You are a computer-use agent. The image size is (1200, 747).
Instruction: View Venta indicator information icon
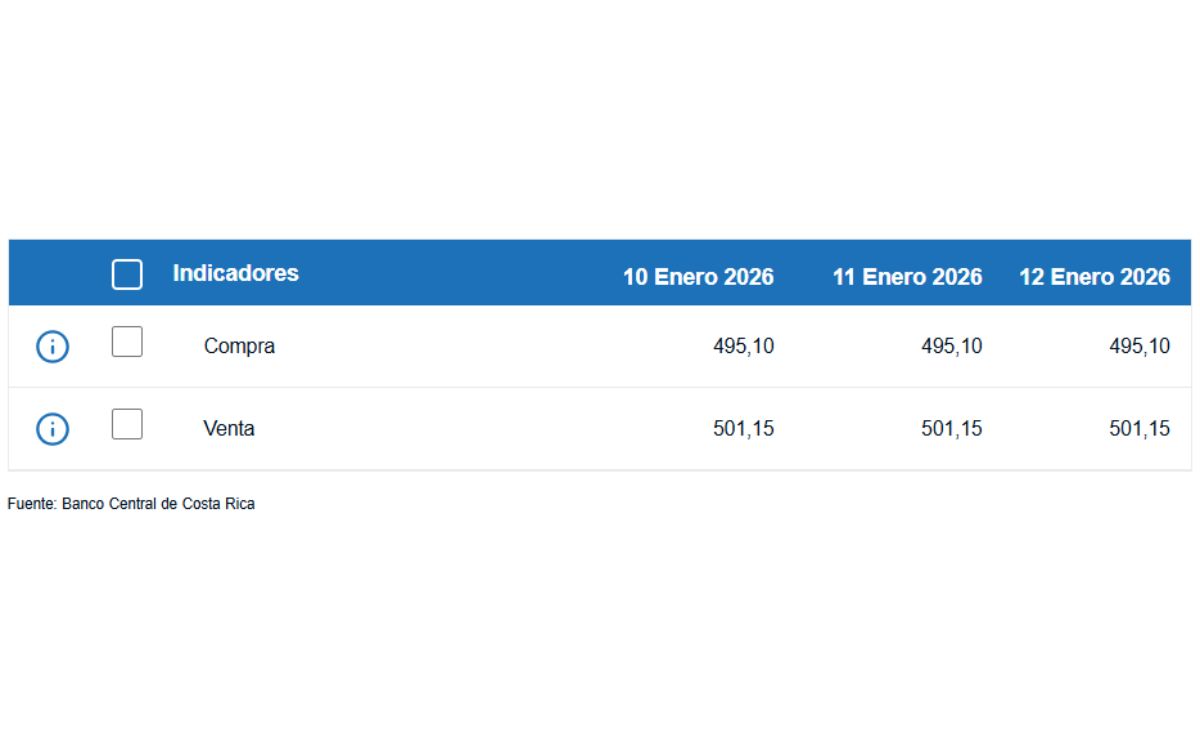tap(51, 428)
